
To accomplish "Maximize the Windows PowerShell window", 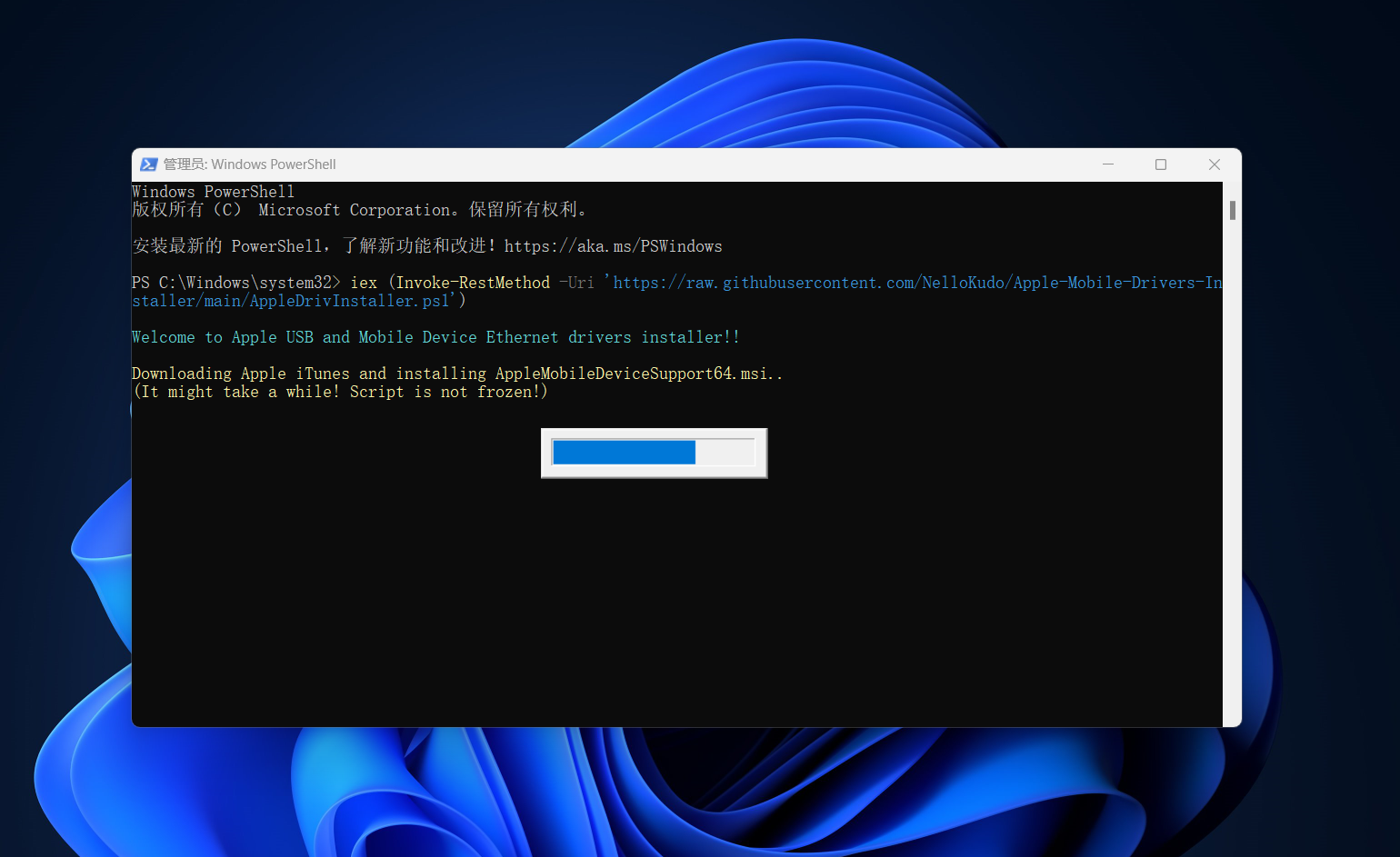I will pyautogui.click(x=1161, y=164).
